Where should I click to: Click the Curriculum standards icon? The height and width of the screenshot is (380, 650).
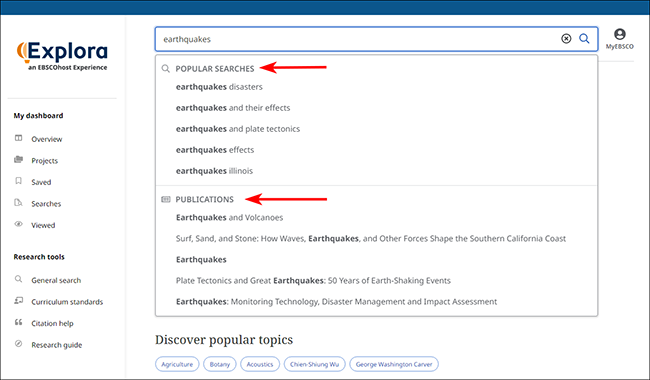(19, 301)
